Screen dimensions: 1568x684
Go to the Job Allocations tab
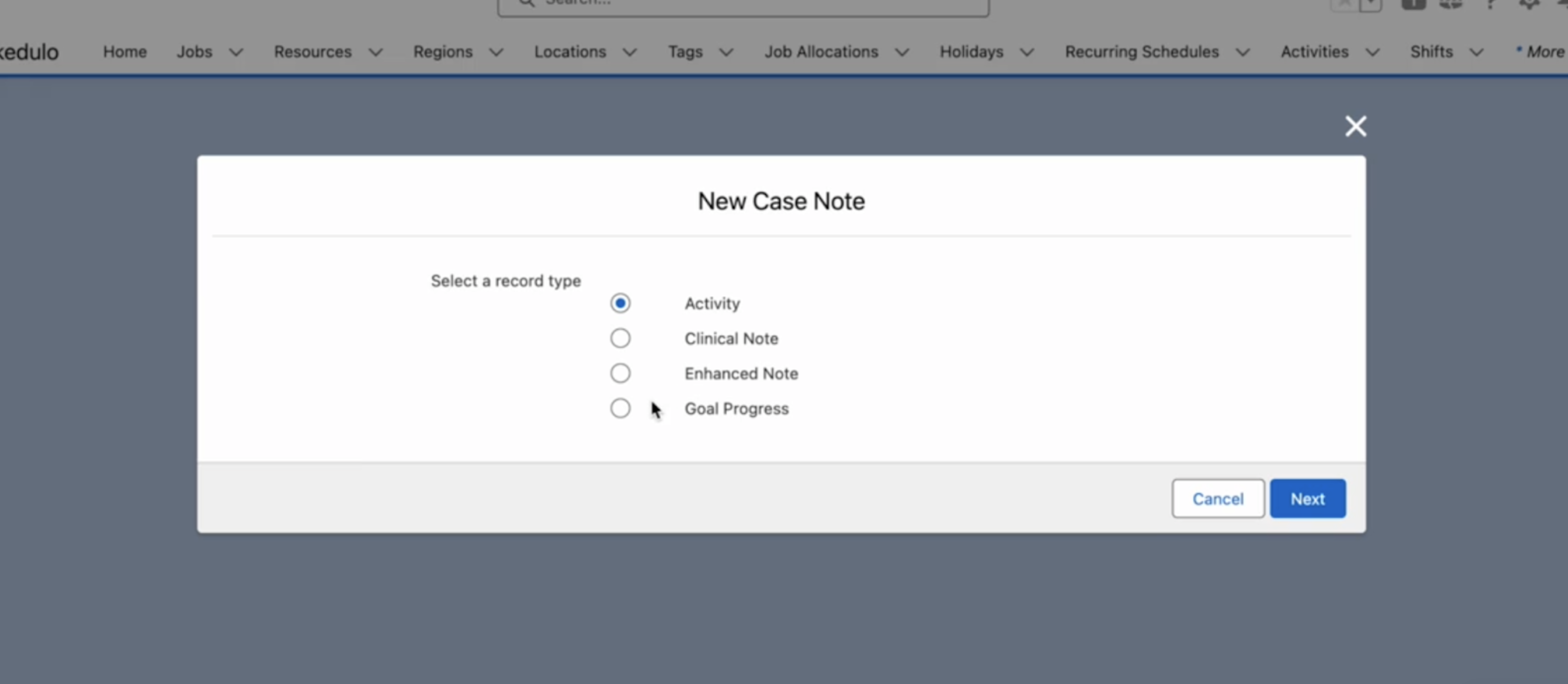point(821,52)
